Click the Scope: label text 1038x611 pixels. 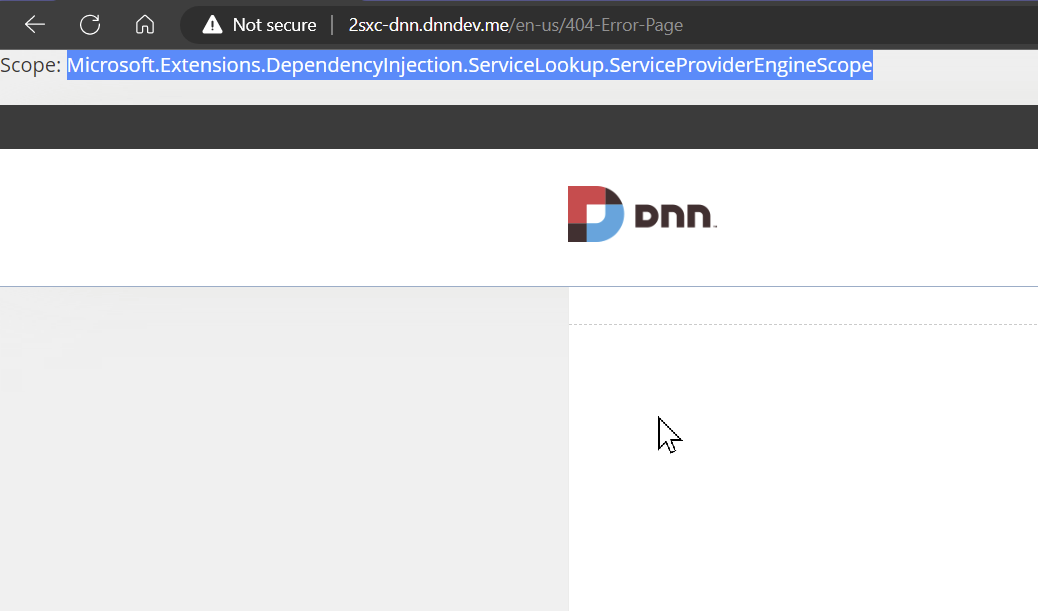coord(31,65)
